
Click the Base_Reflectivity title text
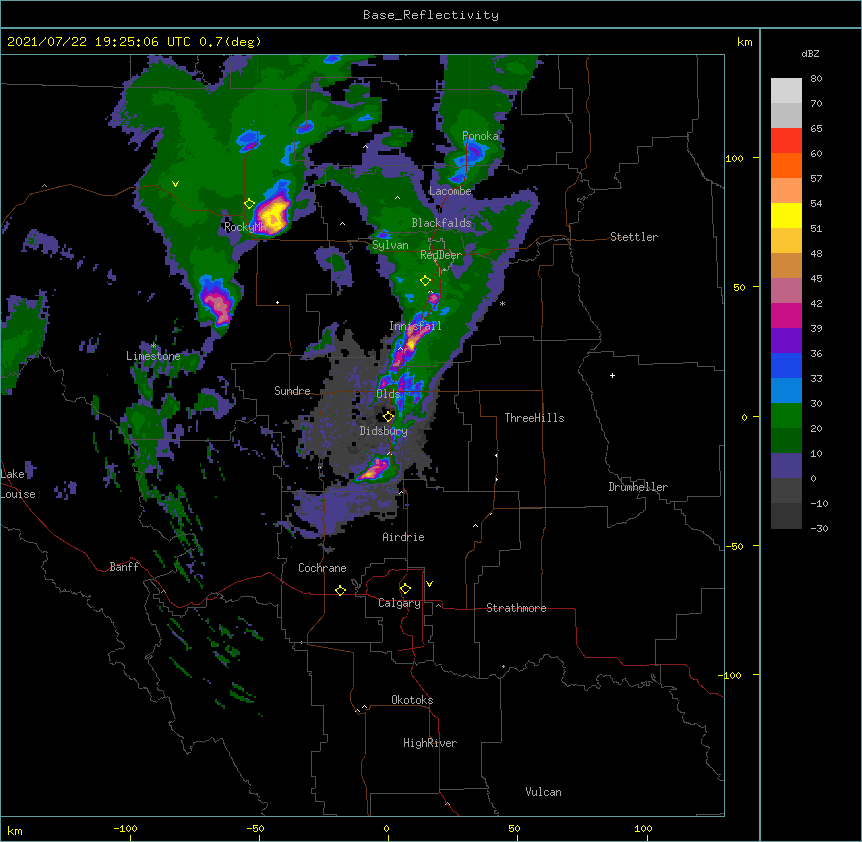pos(431,15)
